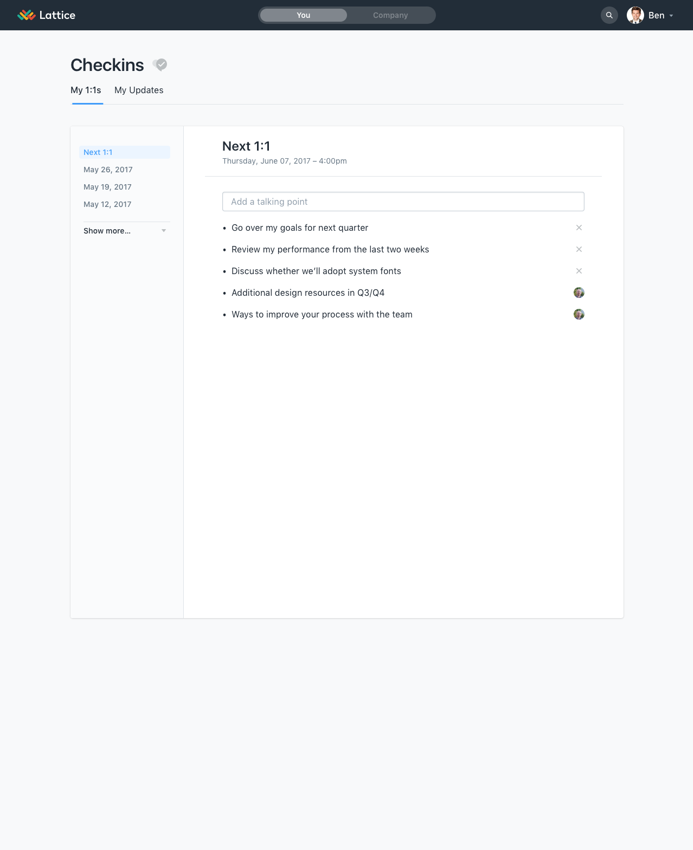Delete the 'Review my performance' talking point
This screenshot has width=693, height=850.
pyautogui.click(x=579, y=249)
